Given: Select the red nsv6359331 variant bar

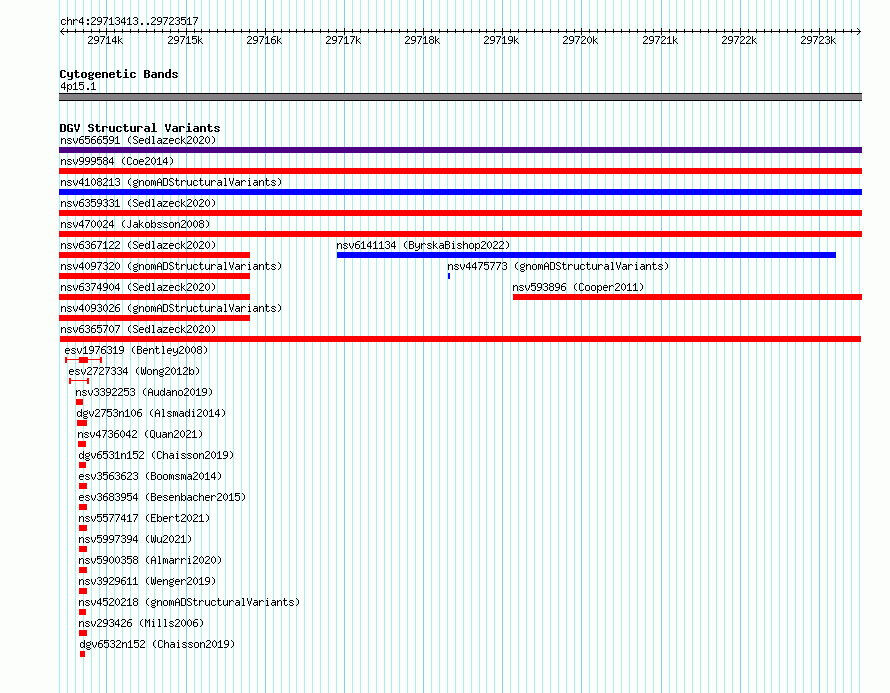Looking at the screenshot, I should point(460,213).
